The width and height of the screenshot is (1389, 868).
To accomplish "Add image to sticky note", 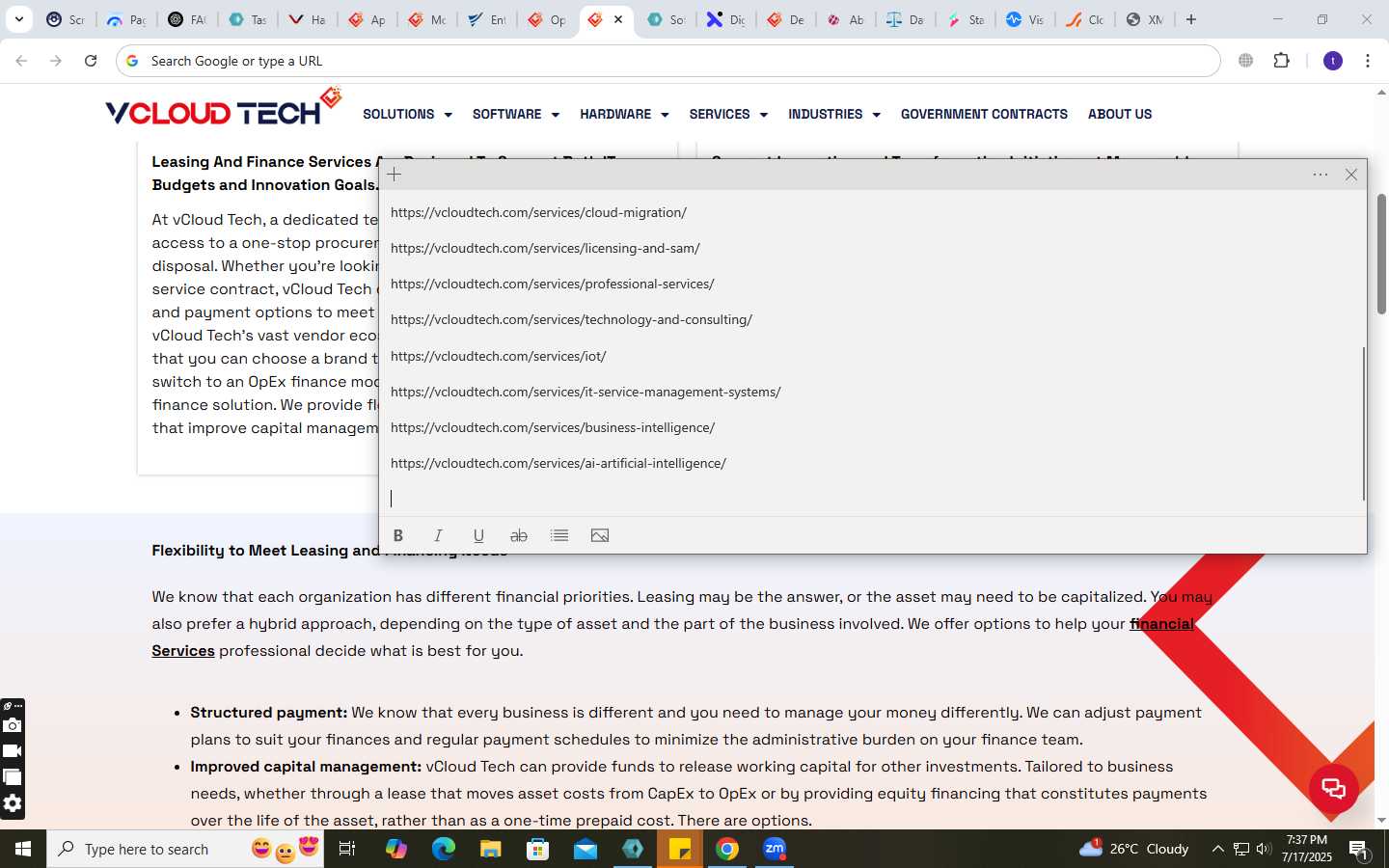I will pos(600,535).
